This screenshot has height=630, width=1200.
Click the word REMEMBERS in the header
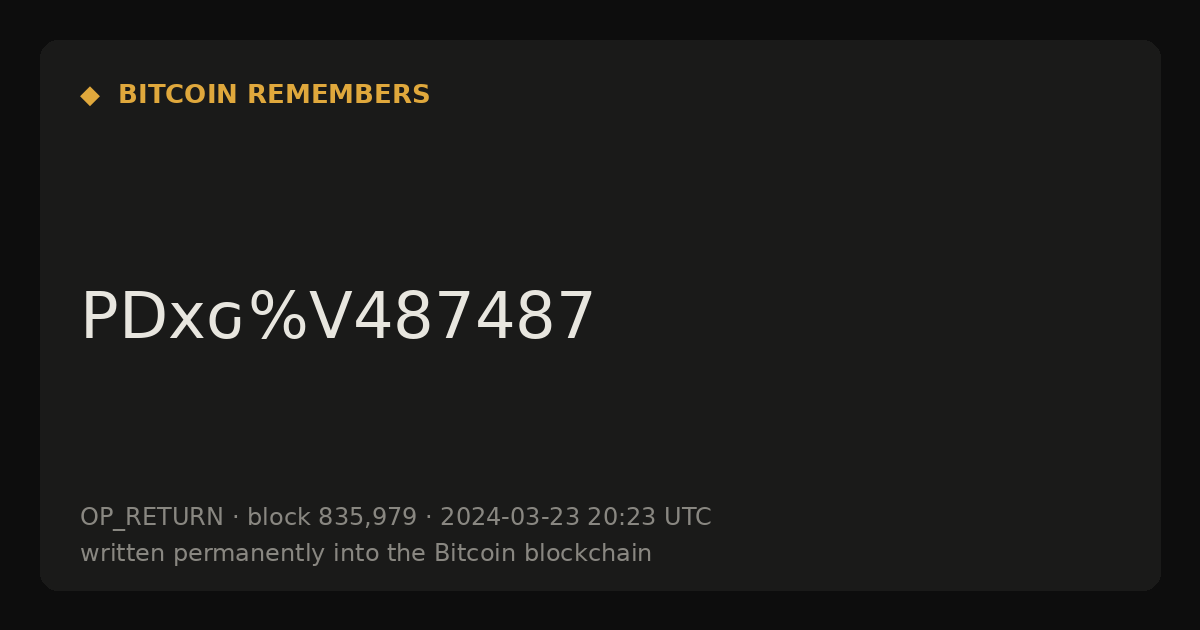tap(338, 95)
